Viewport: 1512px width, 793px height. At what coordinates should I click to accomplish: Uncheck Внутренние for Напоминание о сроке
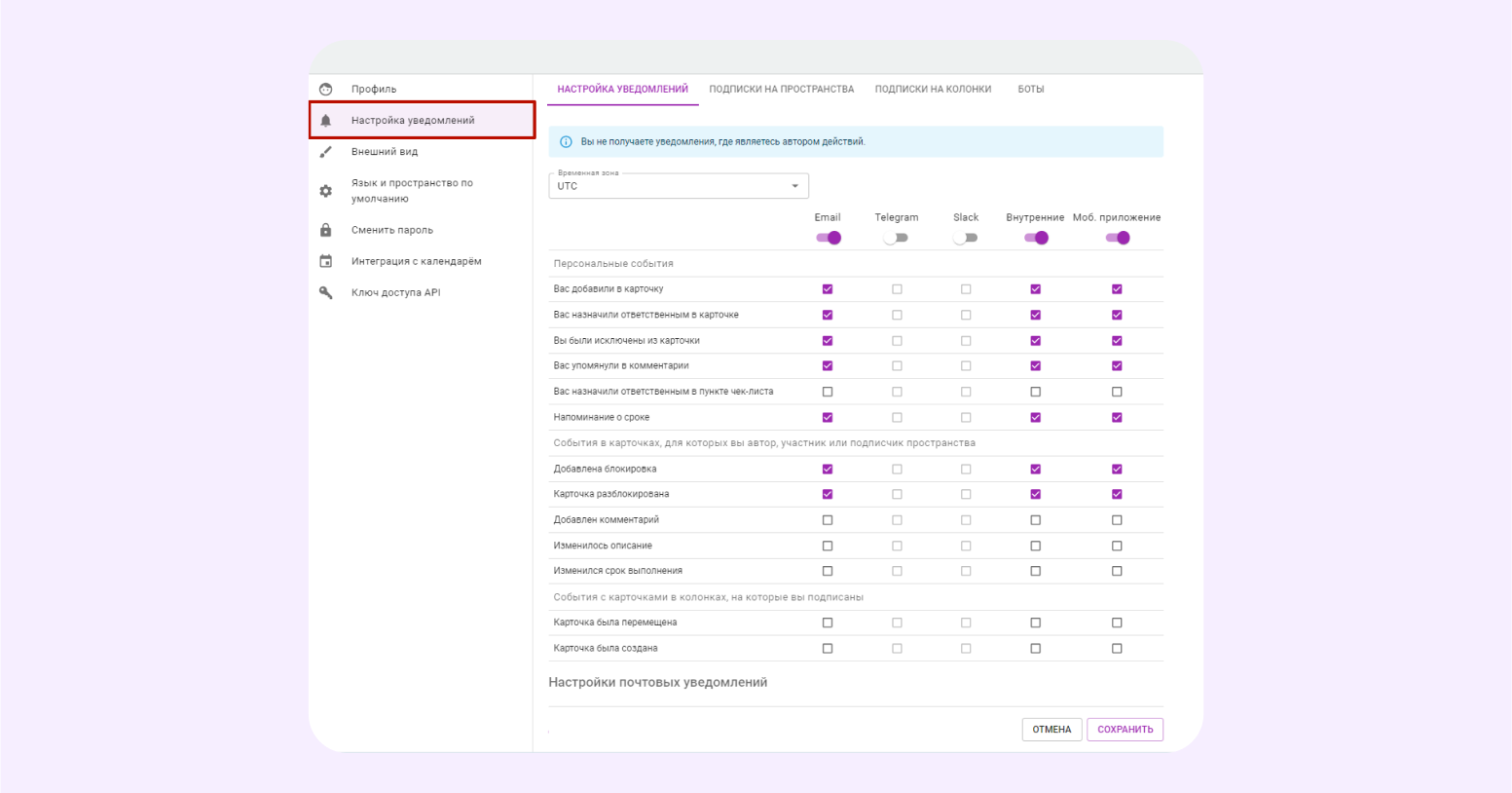pyautogui.click(x=1036, y=417)
